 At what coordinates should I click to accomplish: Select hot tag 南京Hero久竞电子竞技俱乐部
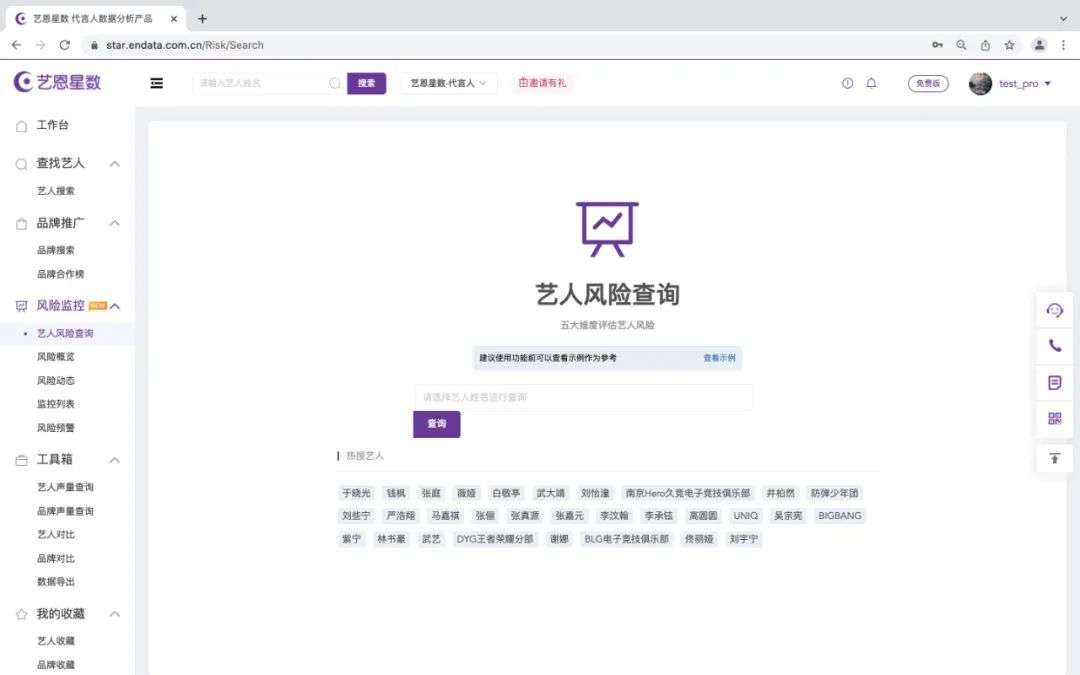coord(687,493)
